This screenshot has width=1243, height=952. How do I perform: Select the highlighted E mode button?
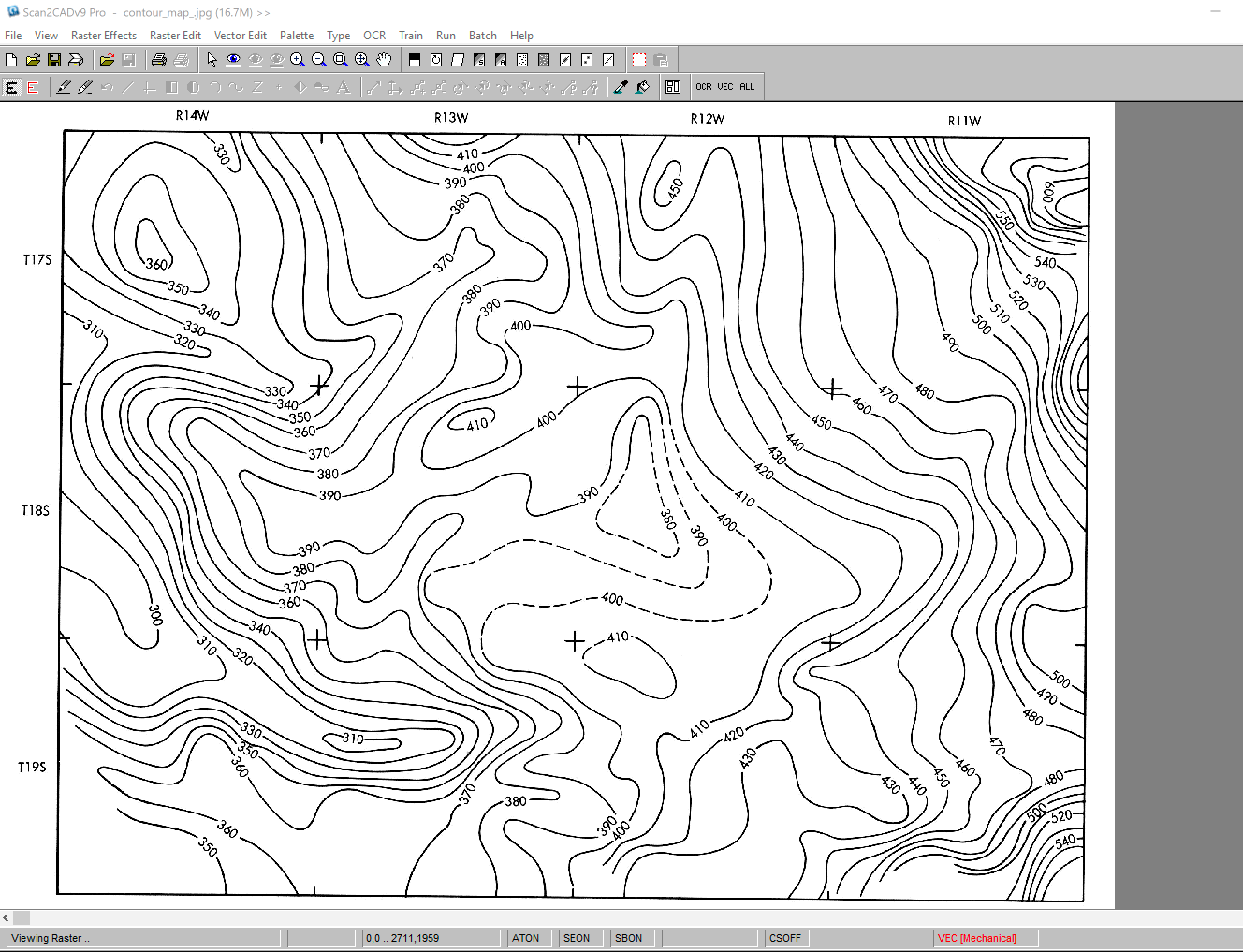coord(10,86)
